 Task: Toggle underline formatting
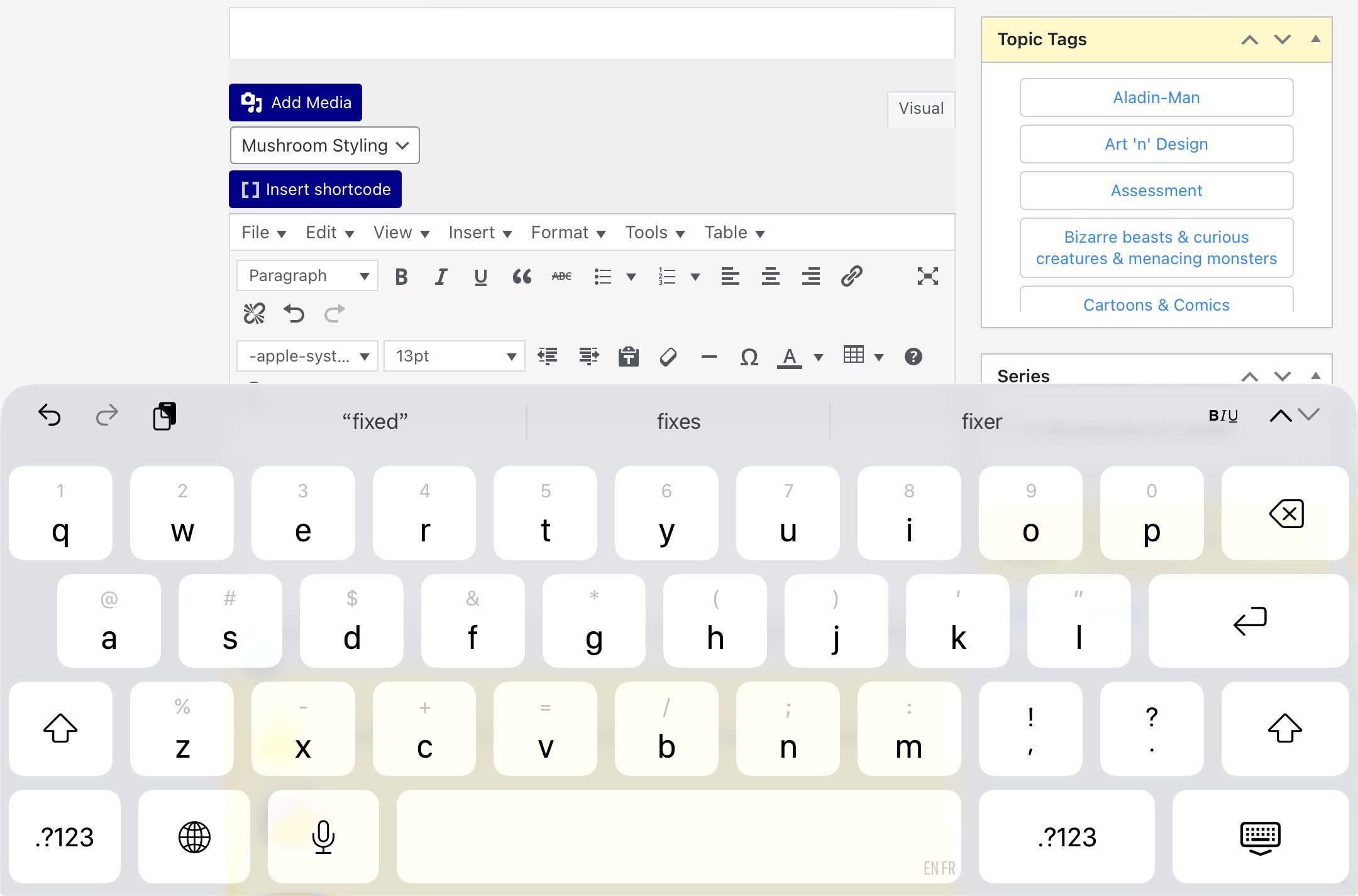481,277
